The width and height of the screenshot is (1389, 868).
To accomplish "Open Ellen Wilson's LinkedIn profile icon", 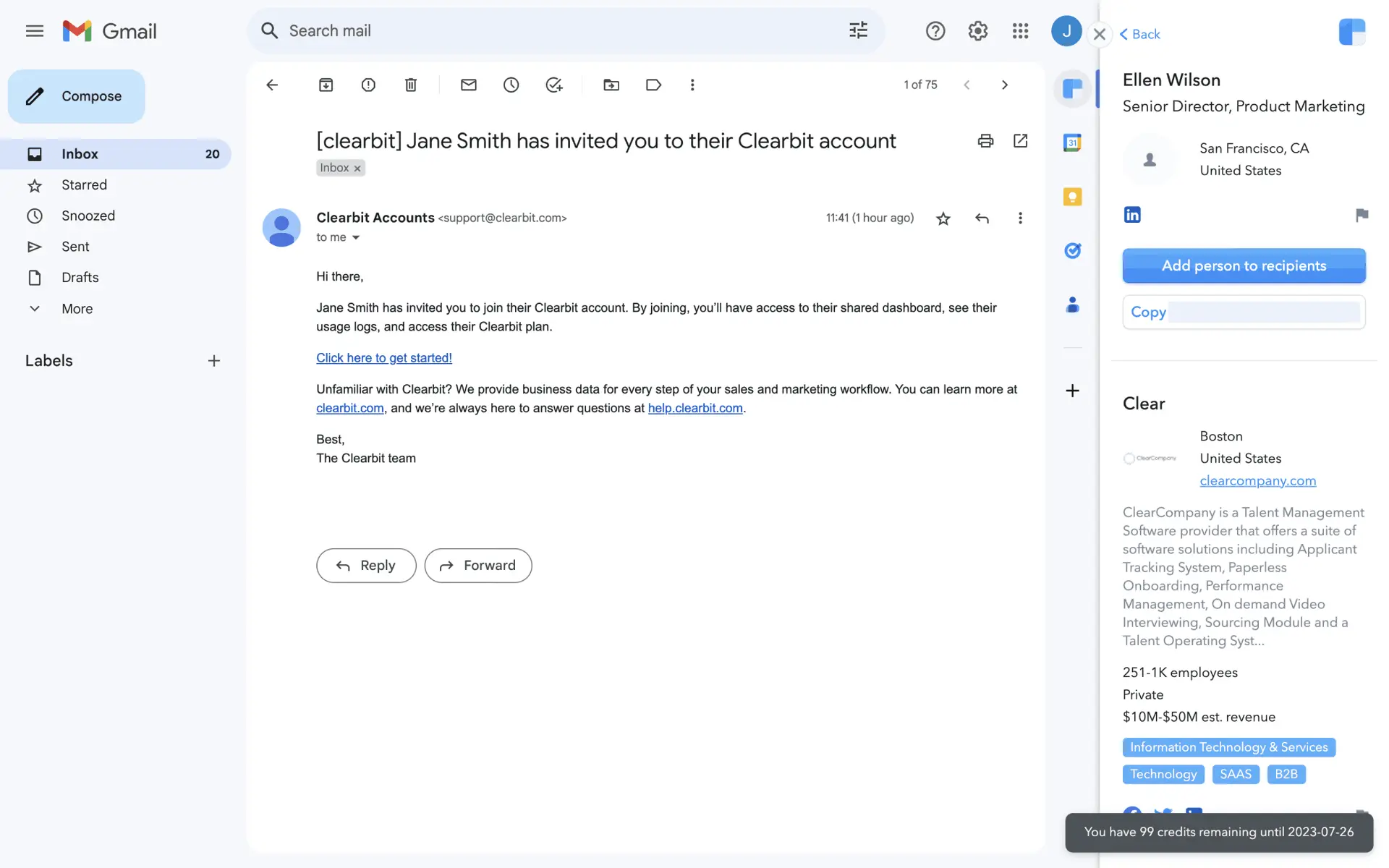I will pos(1132,215).
